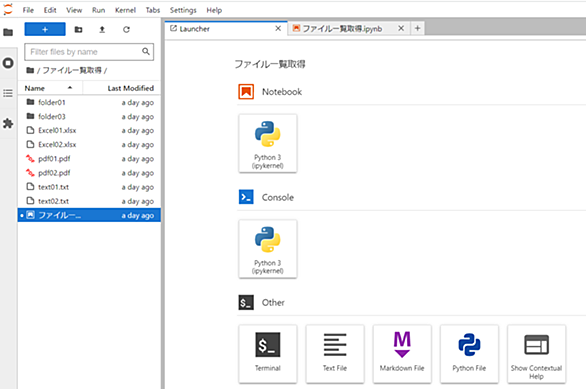The image size is (586, 389).
Task: Click the Filter files by name field
Action: pos(89,52)
